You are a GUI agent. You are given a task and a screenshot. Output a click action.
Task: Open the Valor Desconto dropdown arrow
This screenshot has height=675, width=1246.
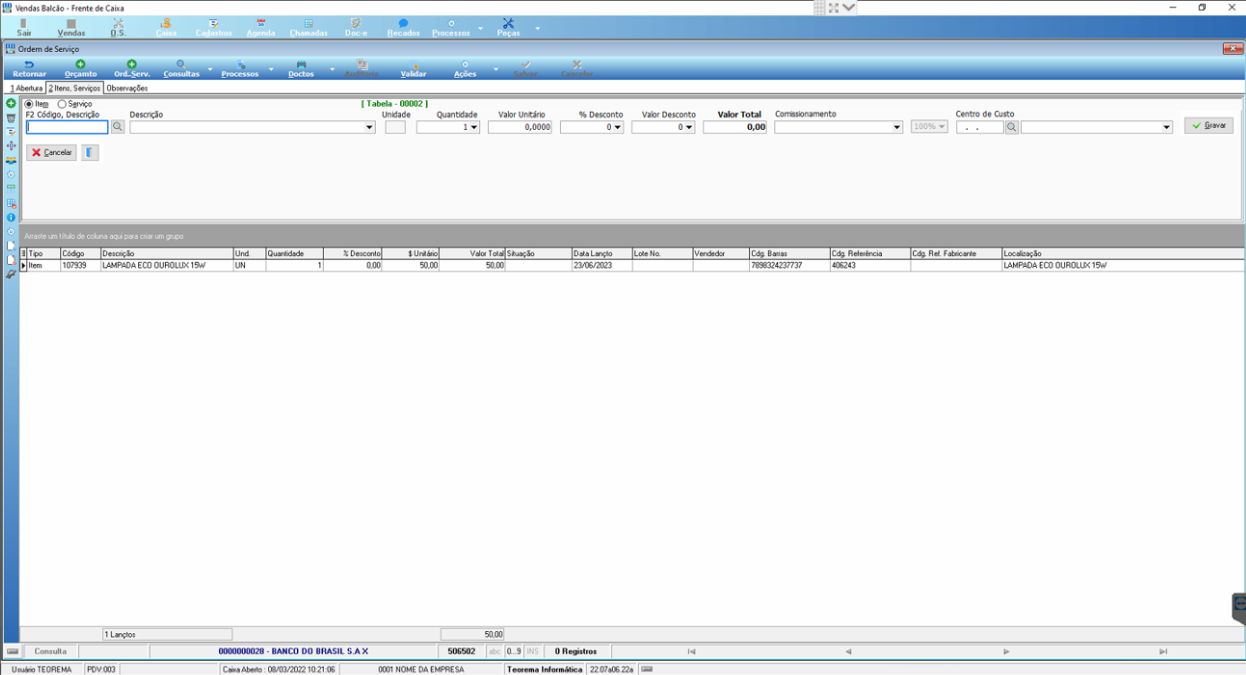coord(689,128)
